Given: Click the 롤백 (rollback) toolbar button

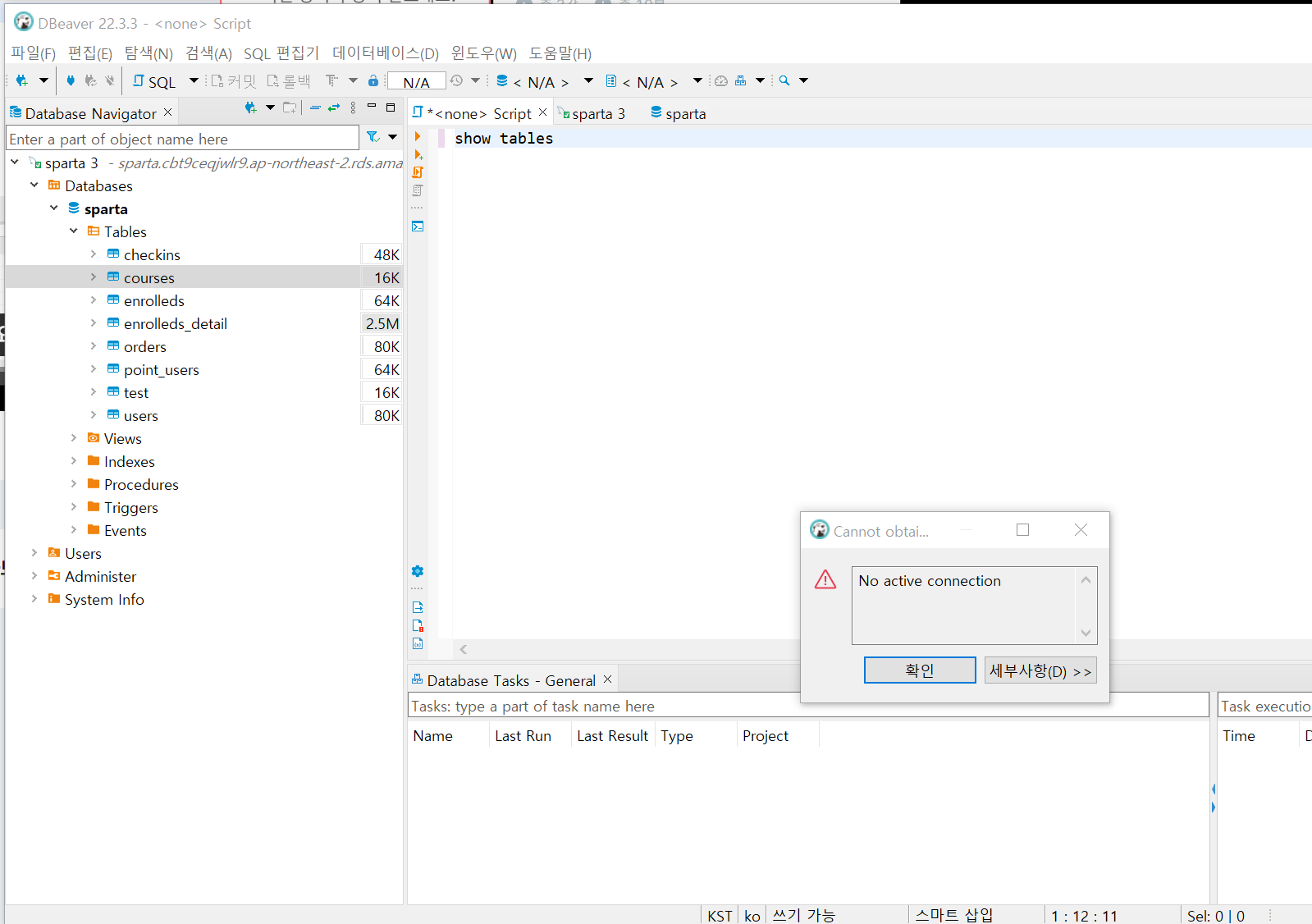Looking at the screenshot, I should click(289, 81).
